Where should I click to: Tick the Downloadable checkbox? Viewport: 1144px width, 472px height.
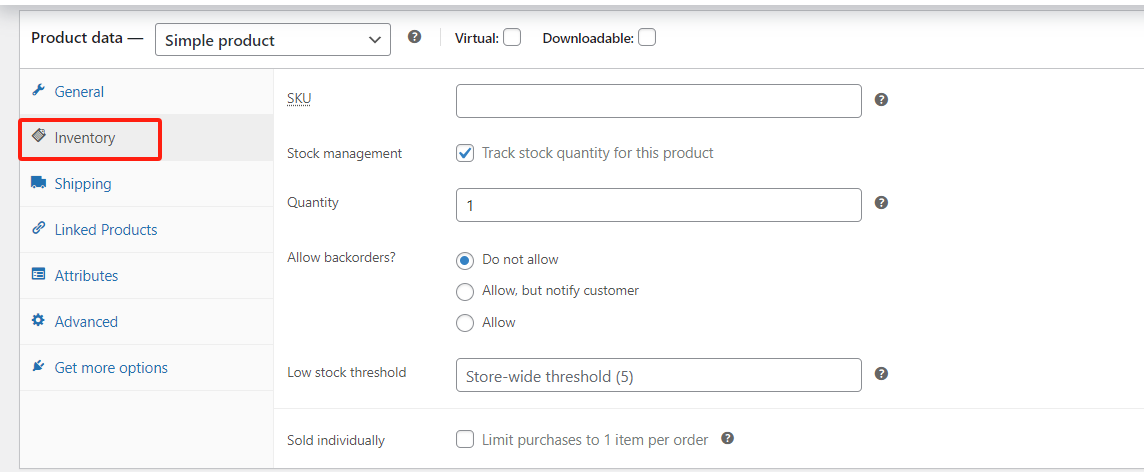coord(647,38)
